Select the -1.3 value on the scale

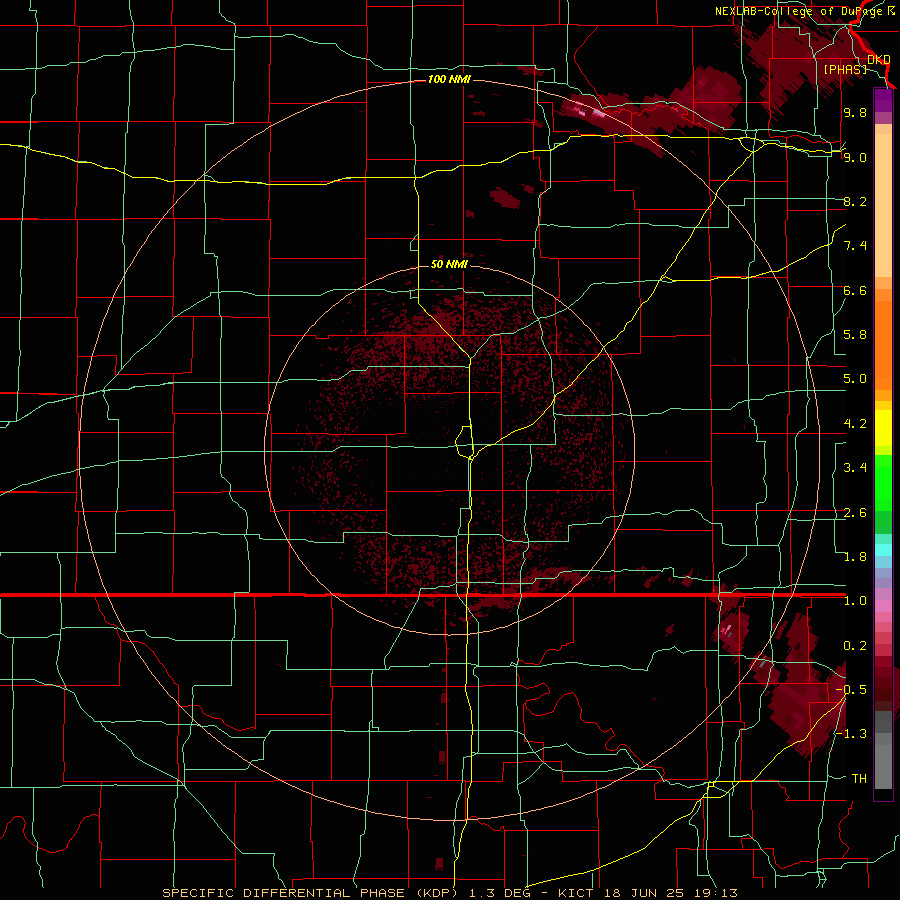851,734
